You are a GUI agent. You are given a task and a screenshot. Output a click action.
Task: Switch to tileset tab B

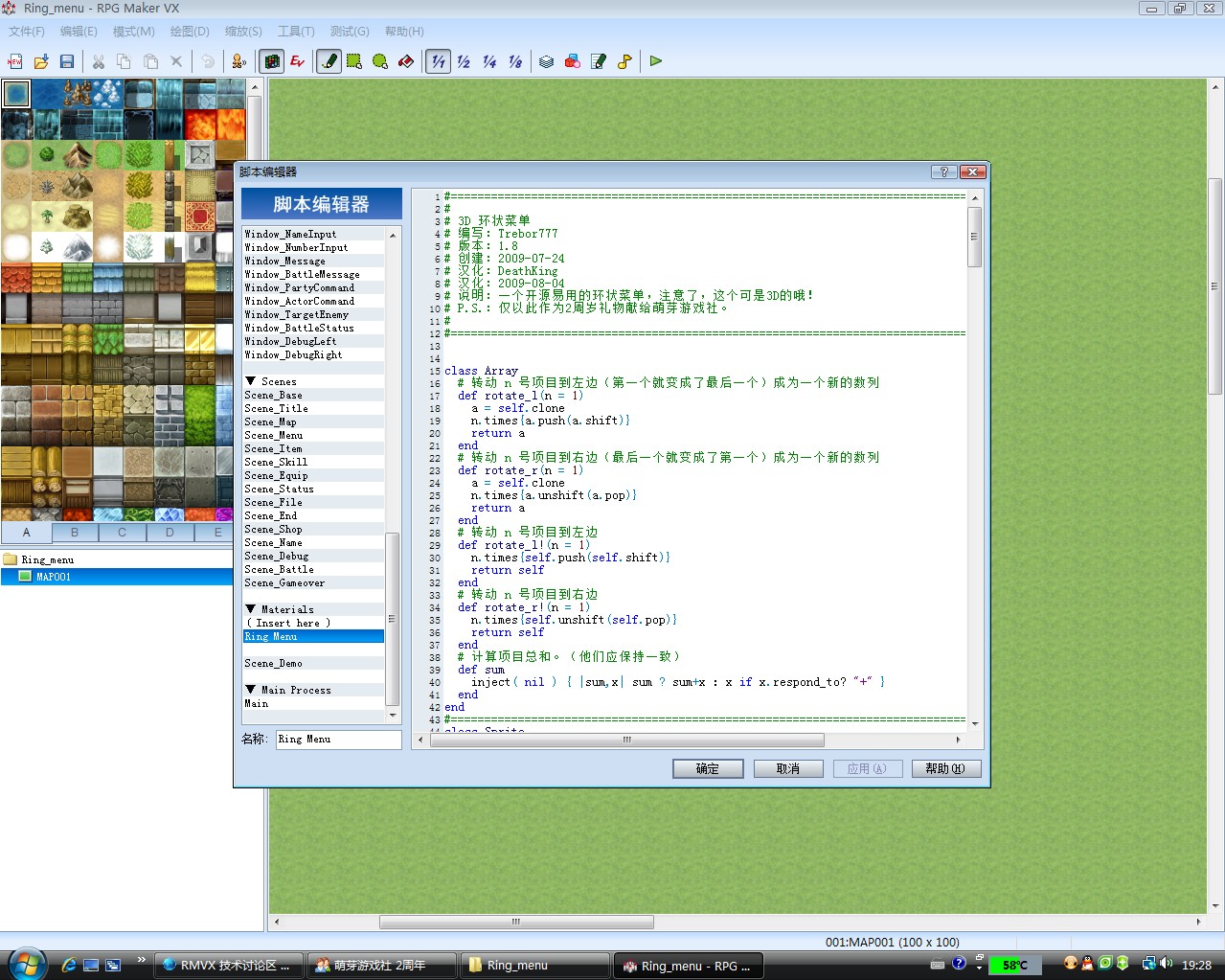pos(75,533)
